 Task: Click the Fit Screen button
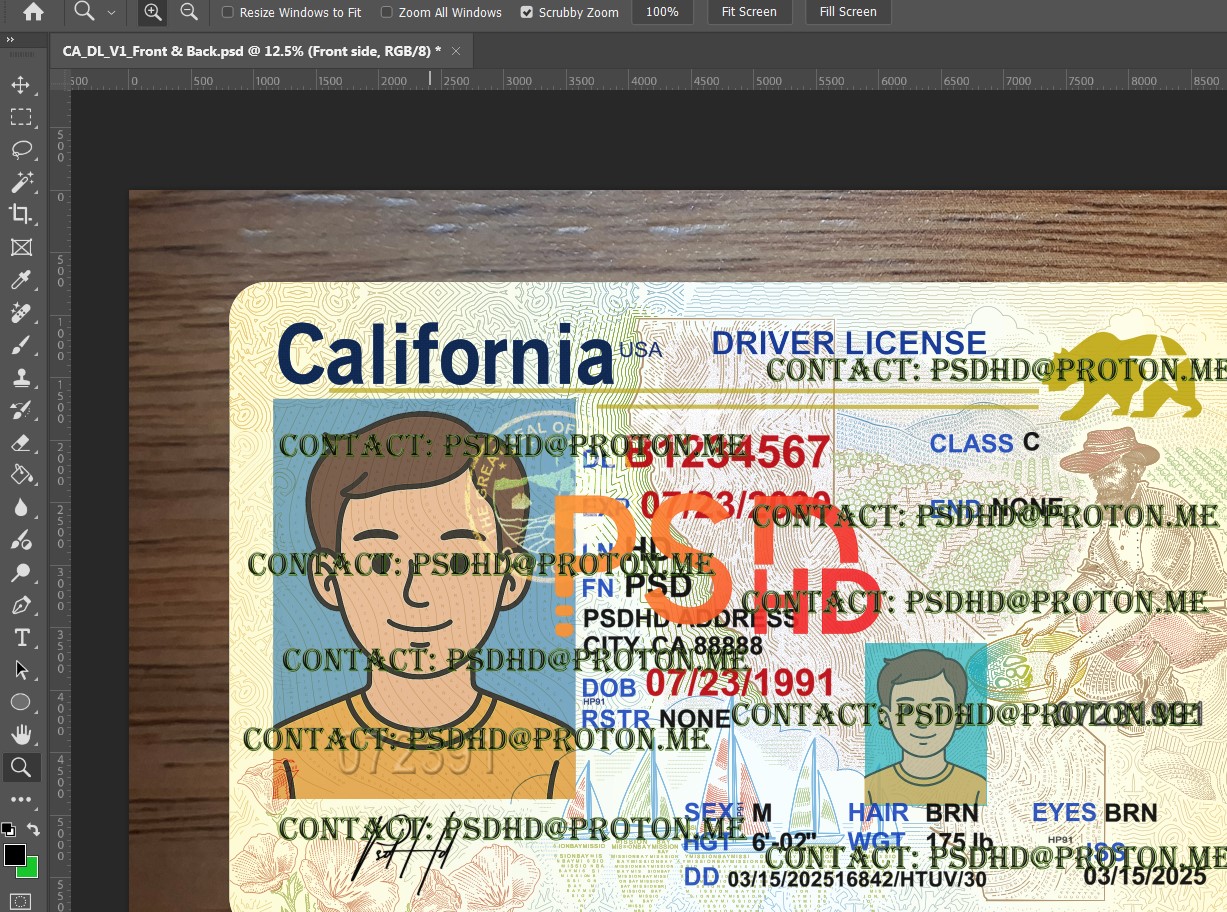point(749,12)
